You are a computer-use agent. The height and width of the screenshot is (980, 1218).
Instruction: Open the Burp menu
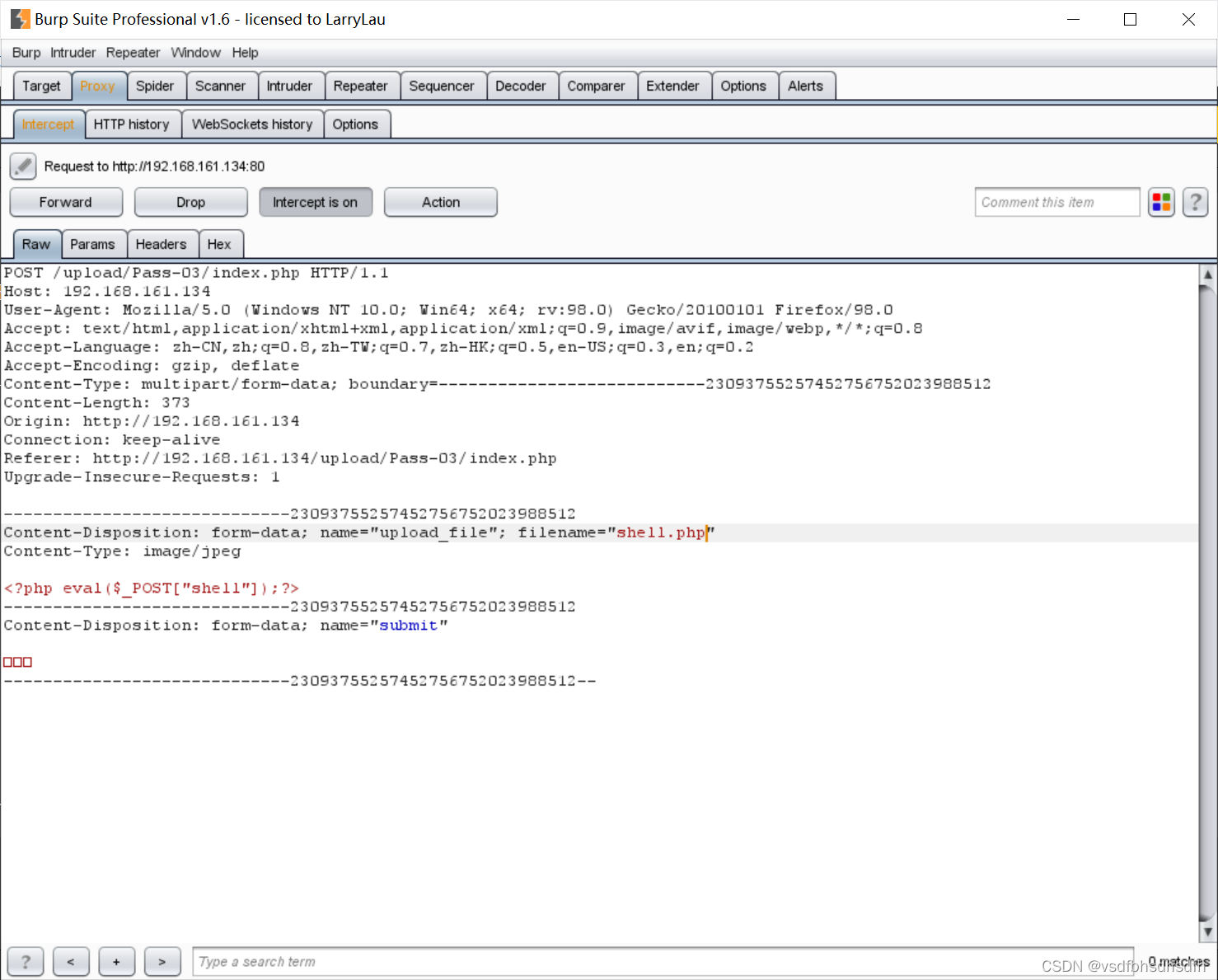point(26,53)
